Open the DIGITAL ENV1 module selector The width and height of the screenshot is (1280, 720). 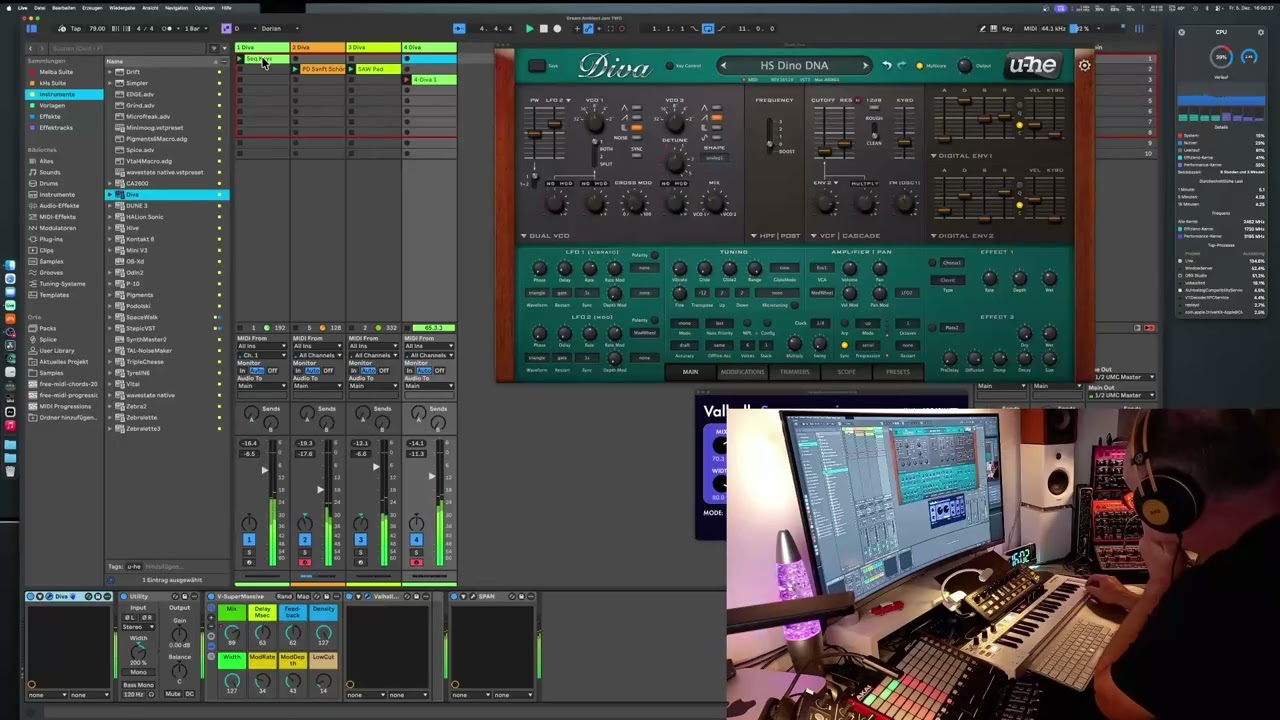pos(962,156)
